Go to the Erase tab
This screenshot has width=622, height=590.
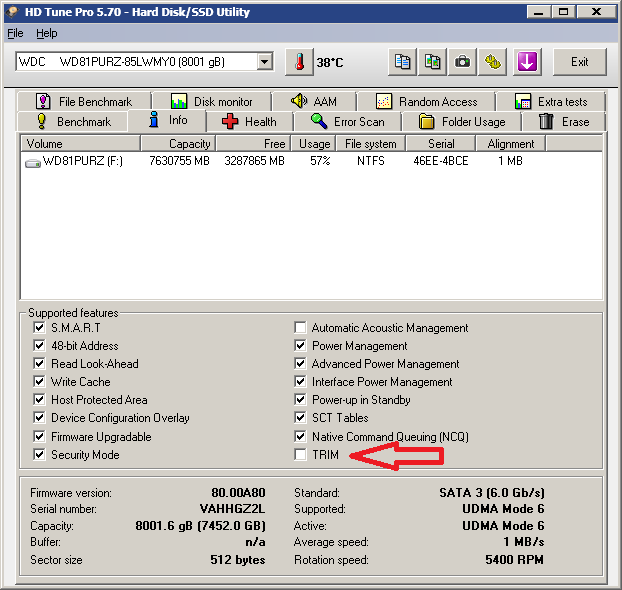coord(564,121)
